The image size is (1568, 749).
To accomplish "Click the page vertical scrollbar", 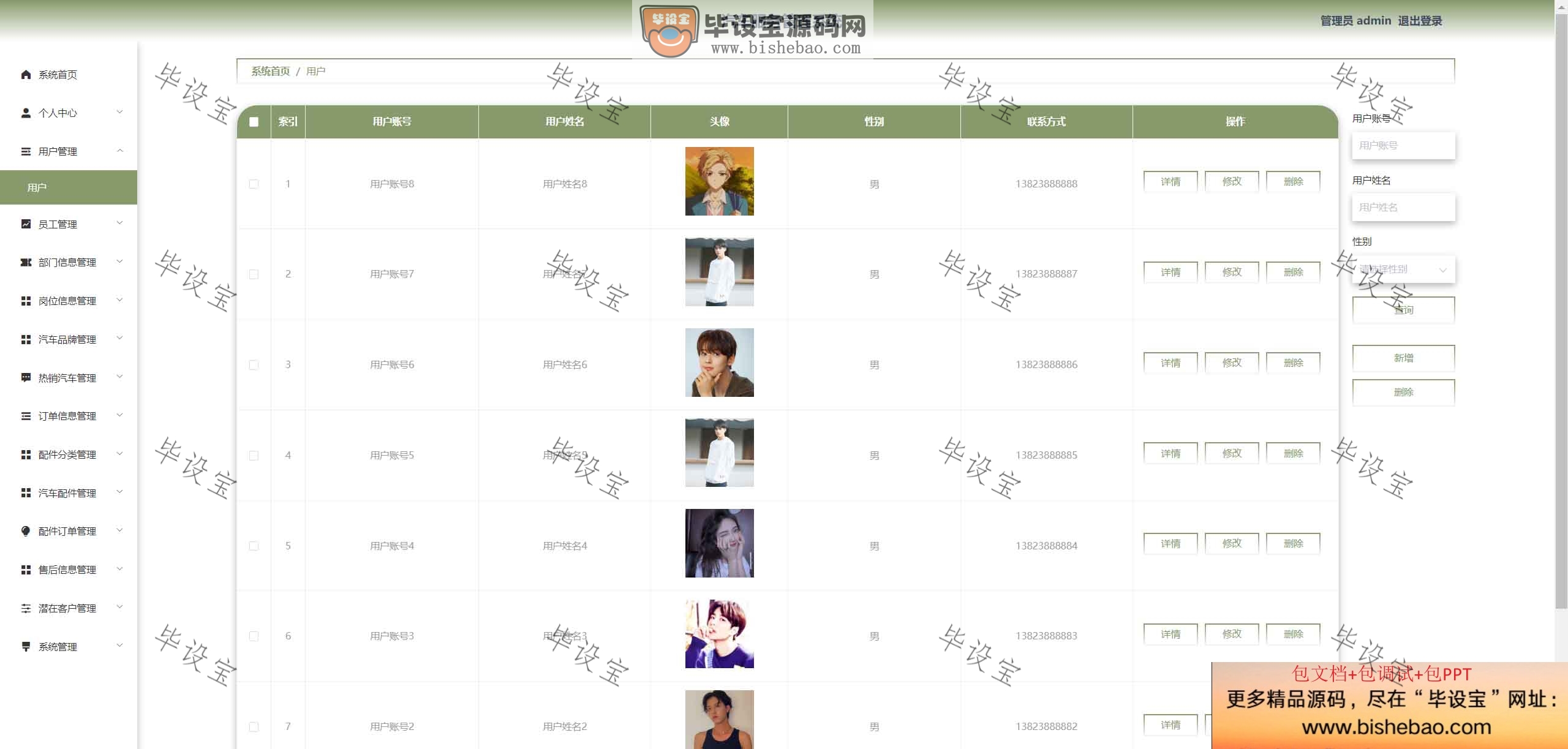I will pos(1561,306).
